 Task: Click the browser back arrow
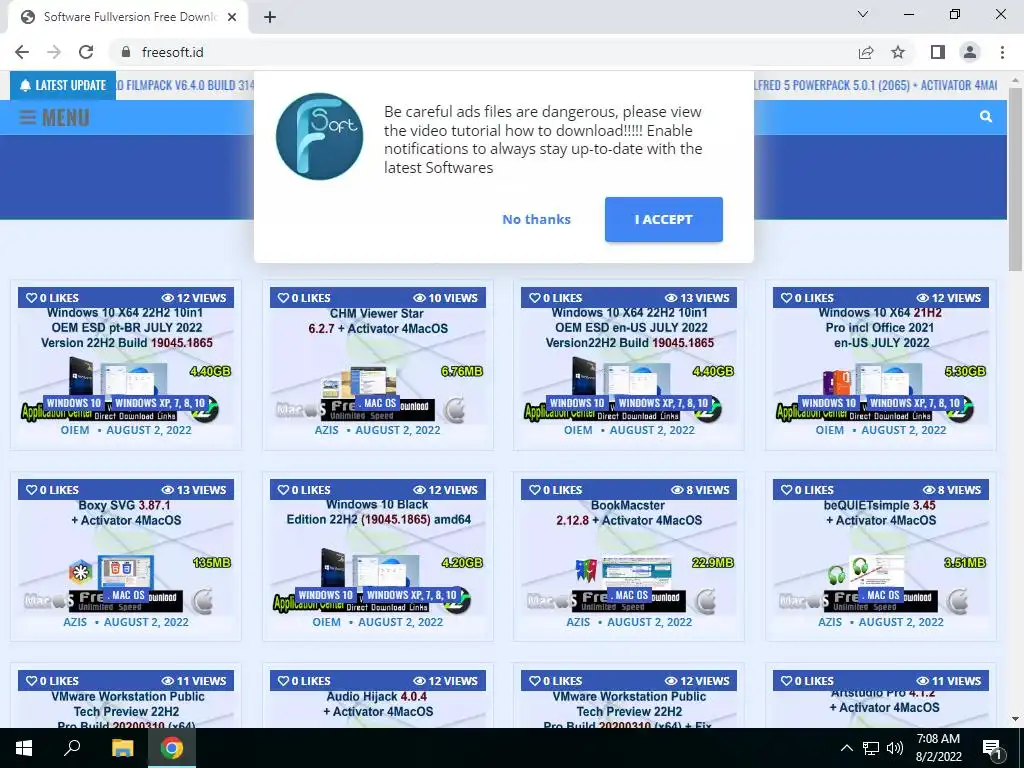(22, 52)
